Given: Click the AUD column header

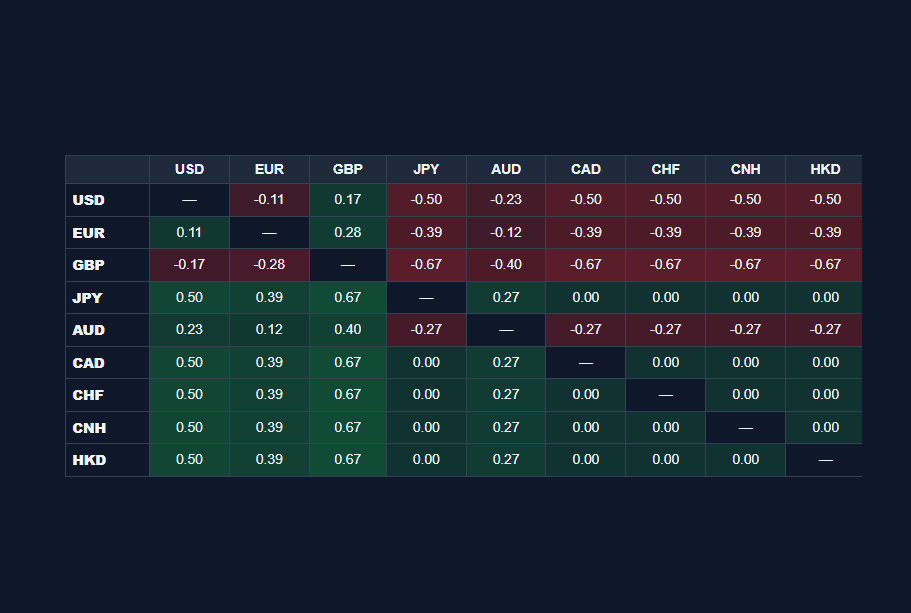Looking at the screenshot, I should click(x=505, y=170).
